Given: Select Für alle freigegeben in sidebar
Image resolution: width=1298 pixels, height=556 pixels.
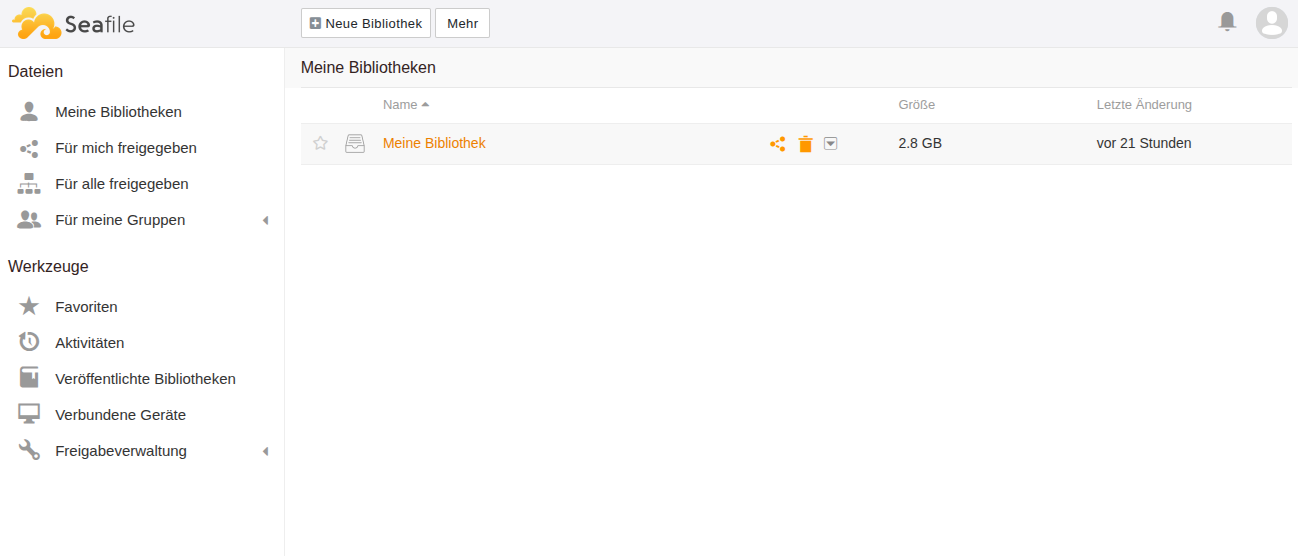Looking at the screenshot, I should (122, 184).
